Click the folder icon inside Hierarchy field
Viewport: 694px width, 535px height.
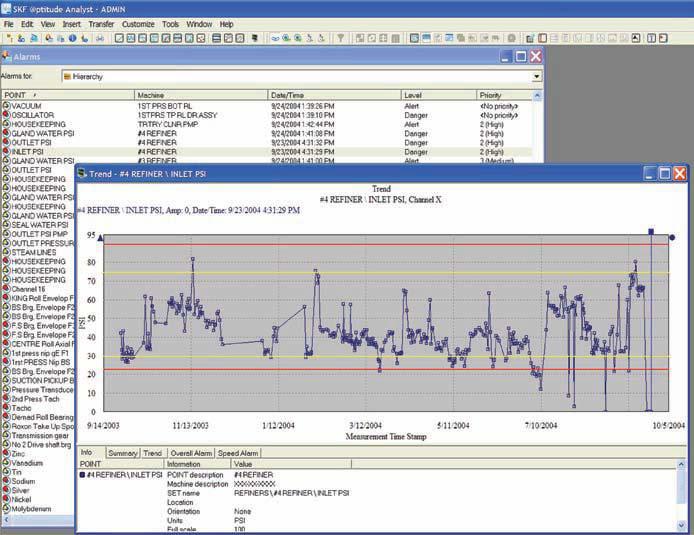tap(67, 77)
